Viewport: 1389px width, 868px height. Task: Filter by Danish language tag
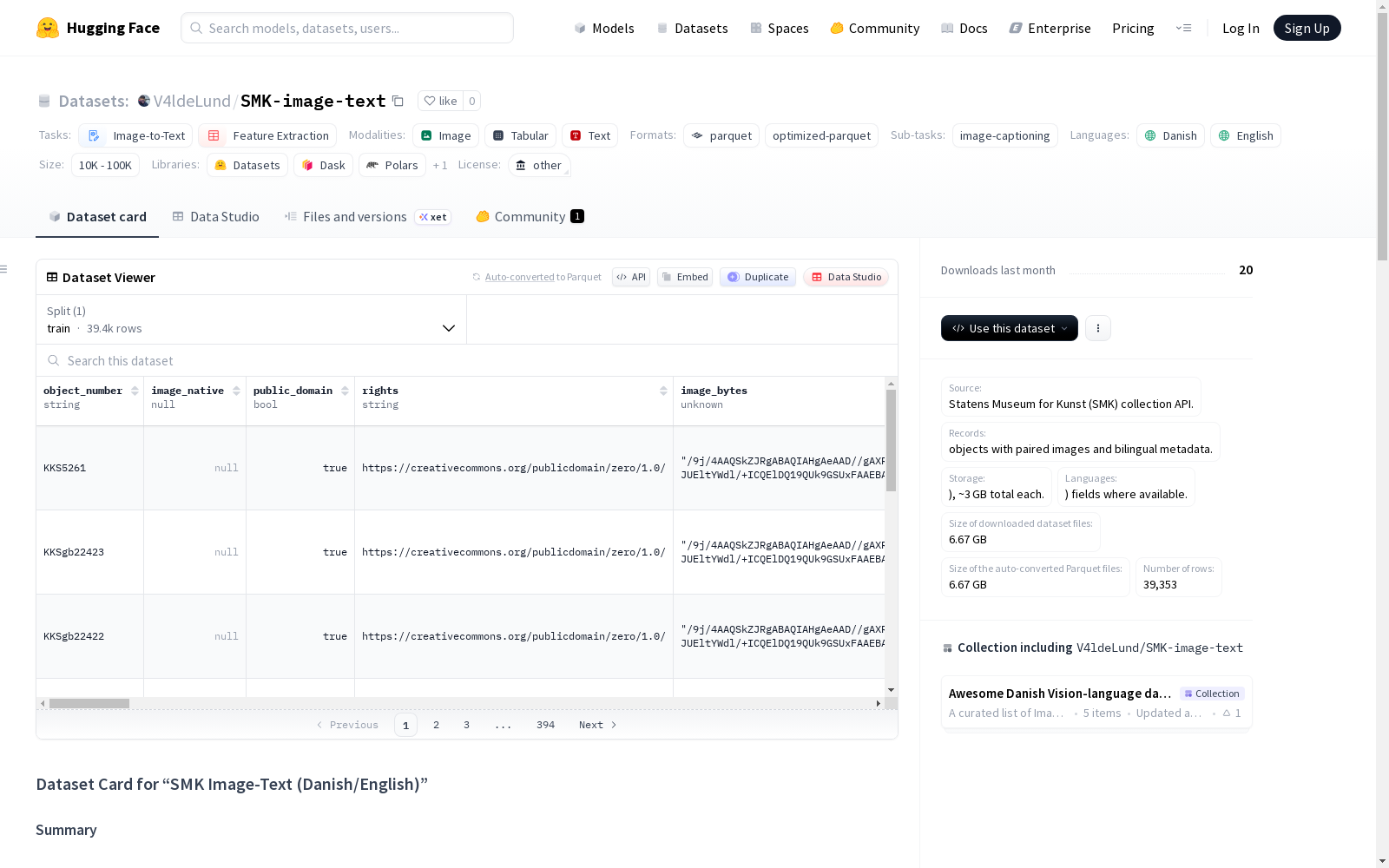[1170, 135]
